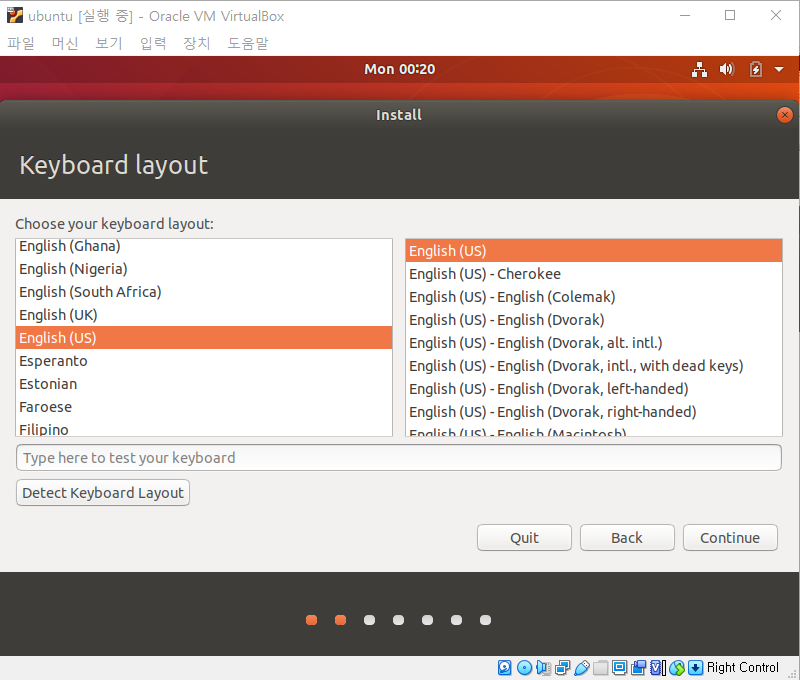
Task: Click the Back button
Action: (627, 538)
